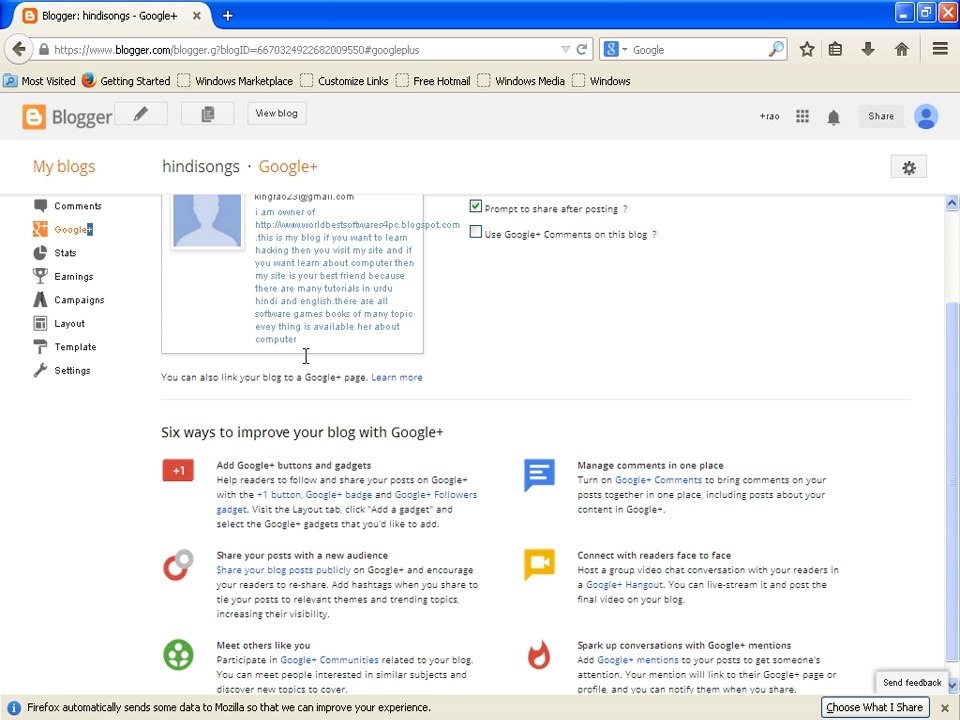Click the yellow Hangout video icon

click(539, 564)
